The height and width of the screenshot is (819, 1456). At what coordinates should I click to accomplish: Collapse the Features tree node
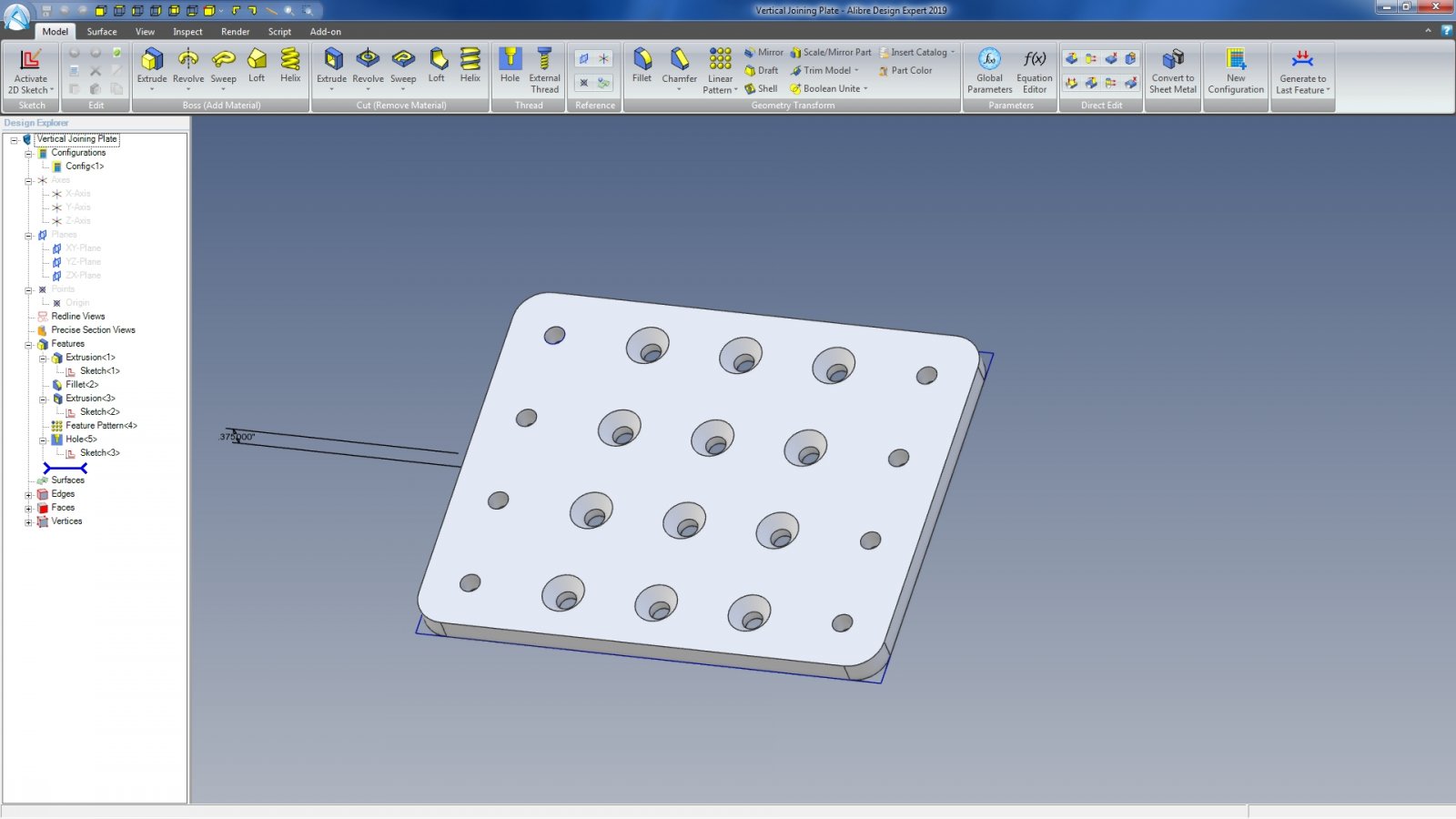tap(28, 345)
